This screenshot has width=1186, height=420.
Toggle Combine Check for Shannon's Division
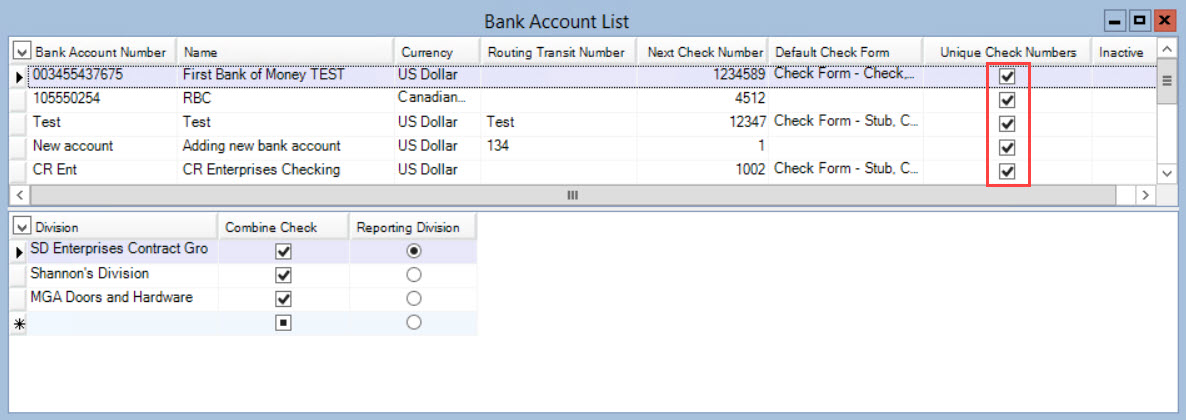283,274
